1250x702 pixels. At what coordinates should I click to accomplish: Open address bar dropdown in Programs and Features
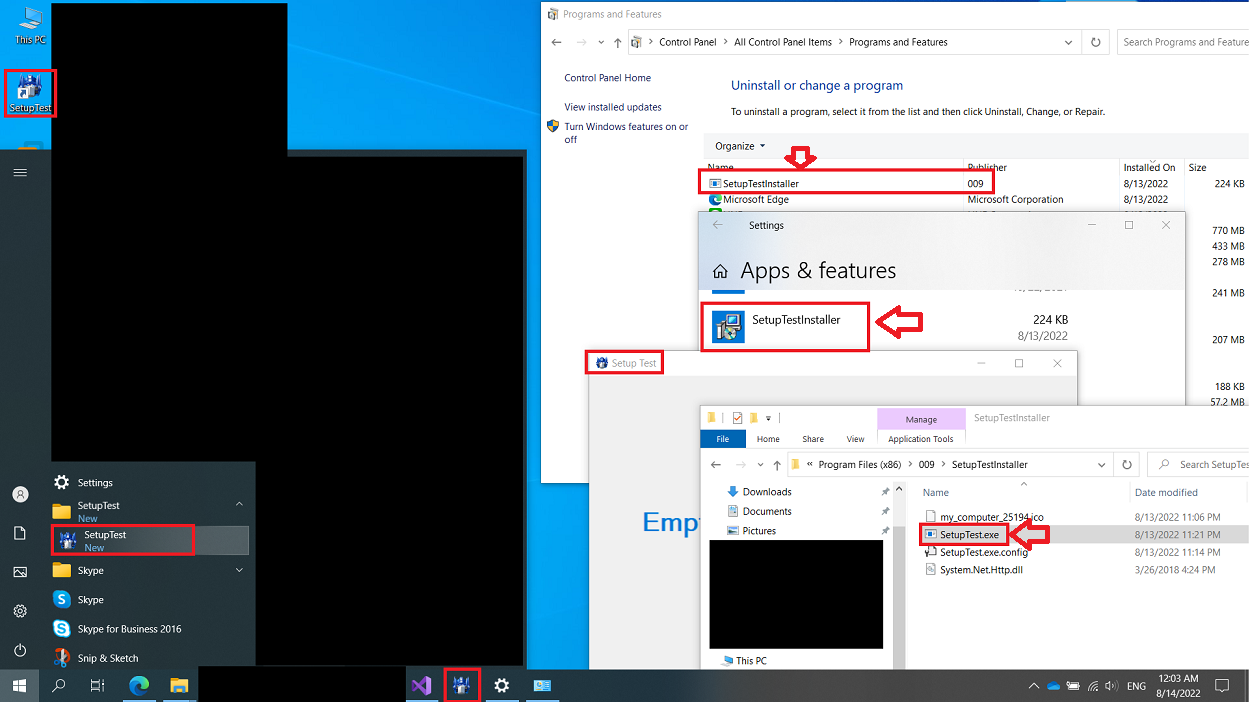point(1069,42)
